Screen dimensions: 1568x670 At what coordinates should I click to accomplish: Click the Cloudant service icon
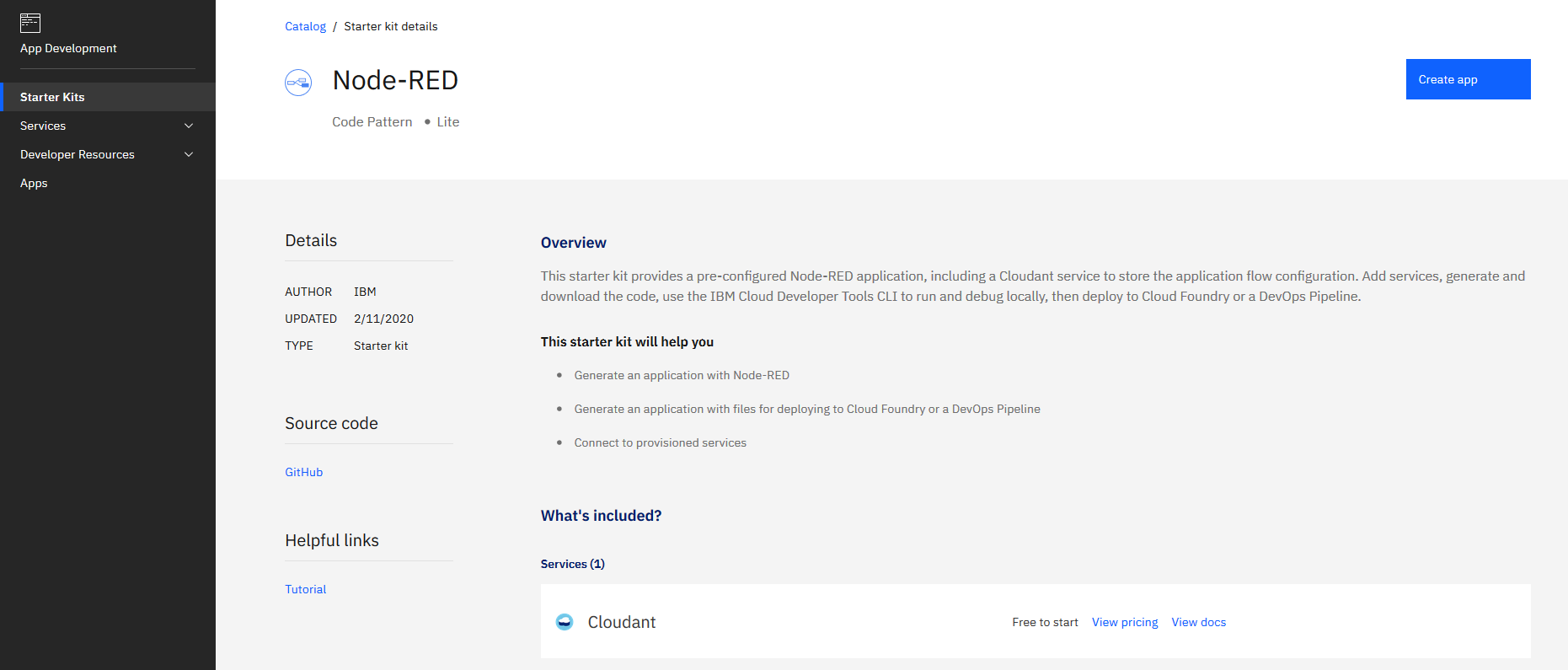(x=565, y=622)
